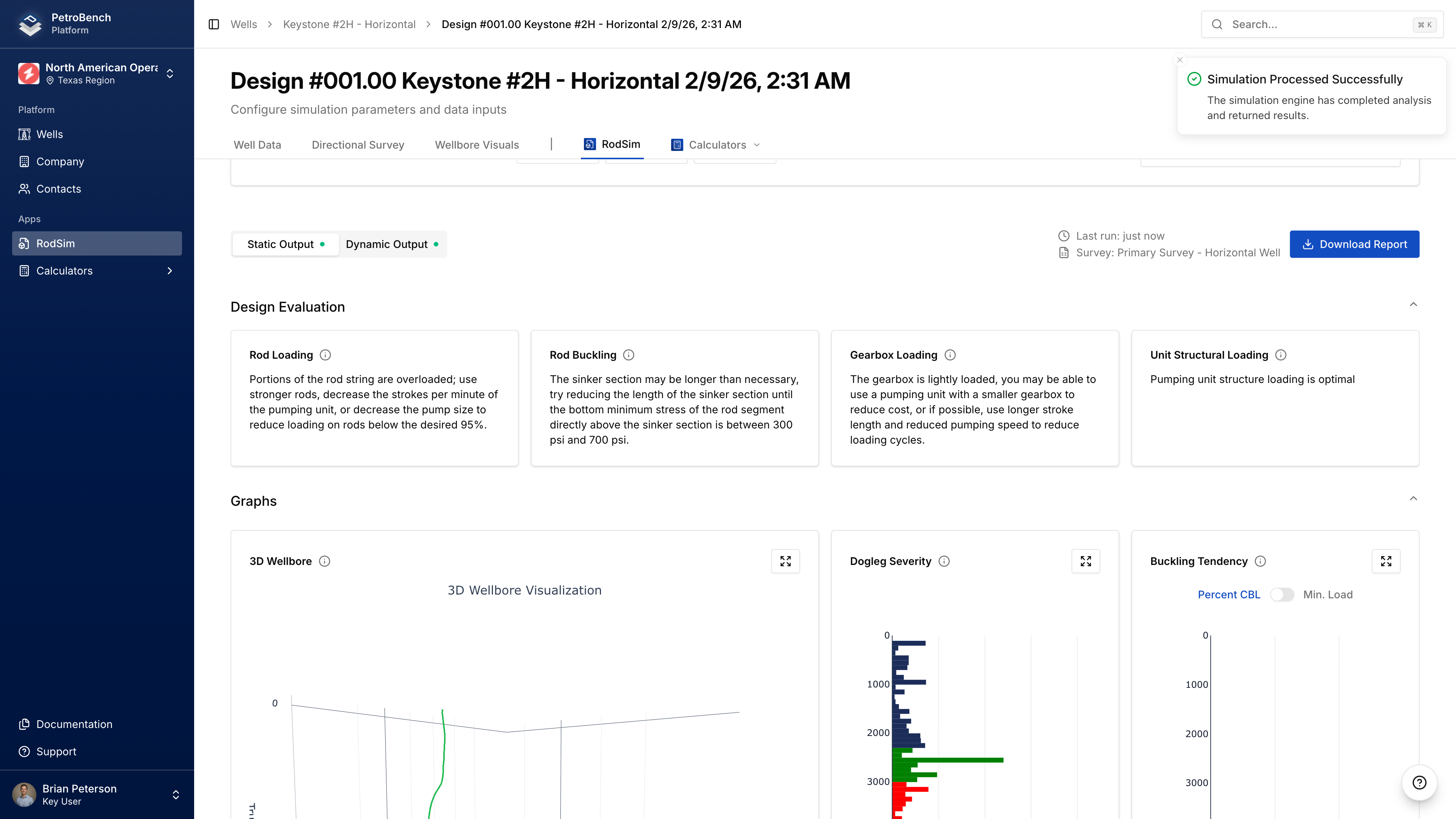Click Rod Loading info icon
The image size is (1456, 819).
pyautogui.click(x=325, y=355)
